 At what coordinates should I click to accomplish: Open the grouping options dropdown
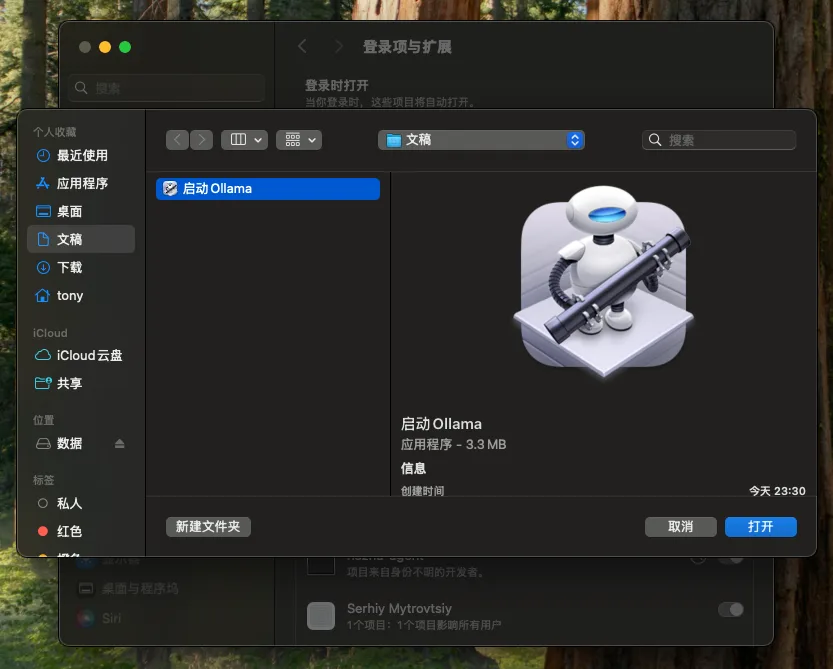click(x=299, y=140)
